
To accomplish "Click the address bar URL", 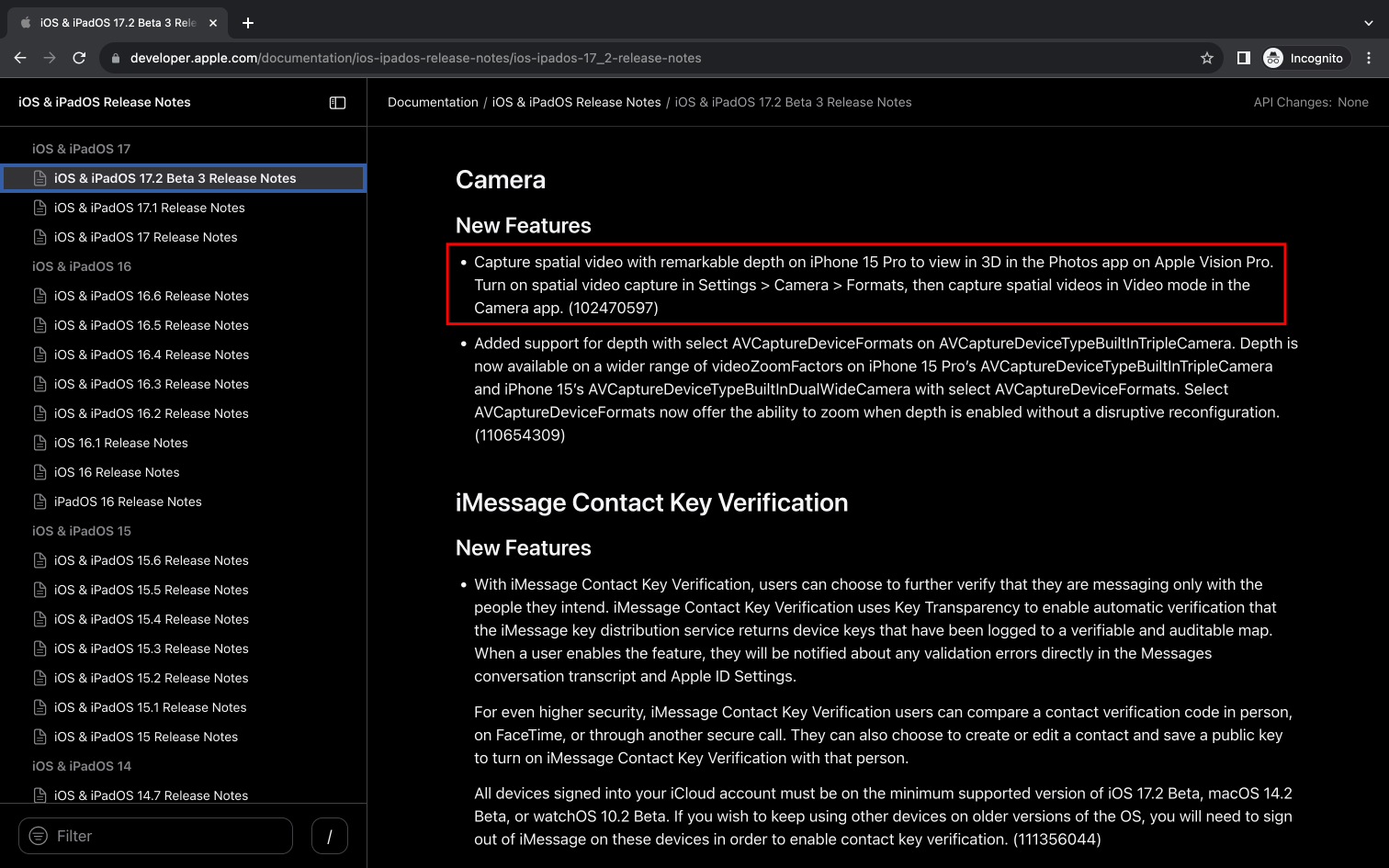I will pyautogui.click(x=415, y=58).
